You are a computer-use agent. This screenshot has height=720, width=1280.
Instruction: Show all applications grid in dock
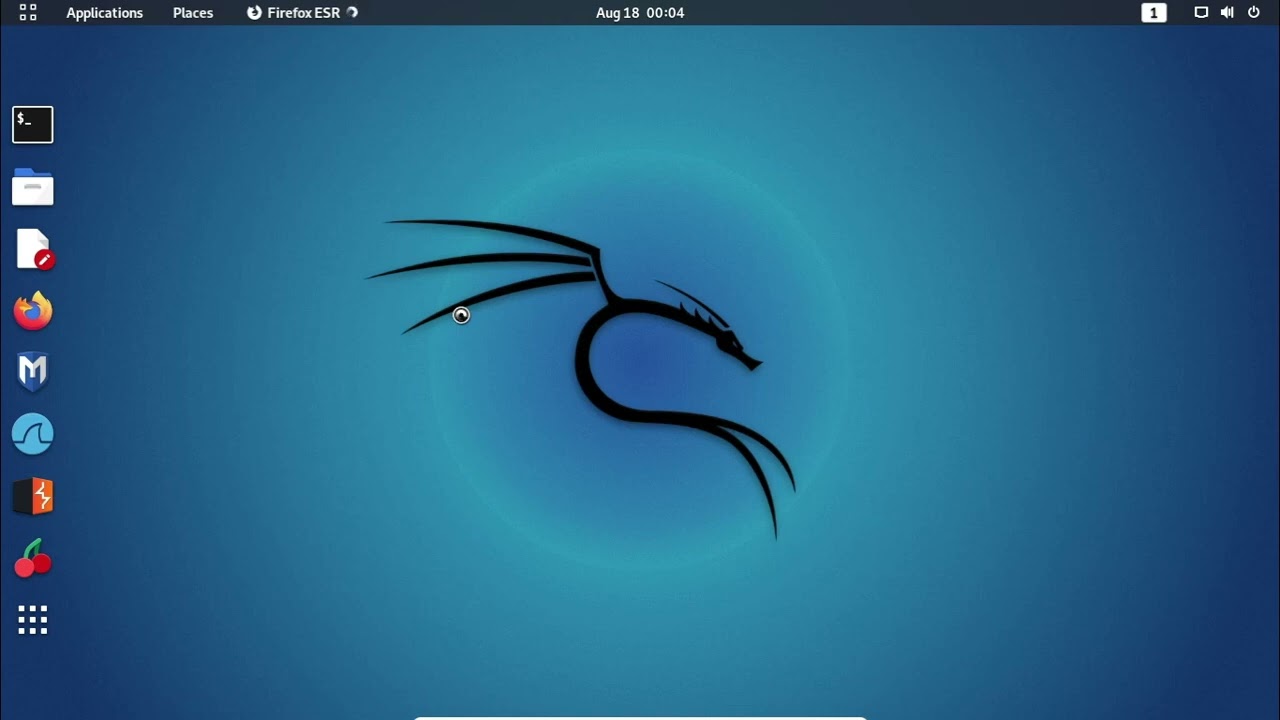pos(33,620)
